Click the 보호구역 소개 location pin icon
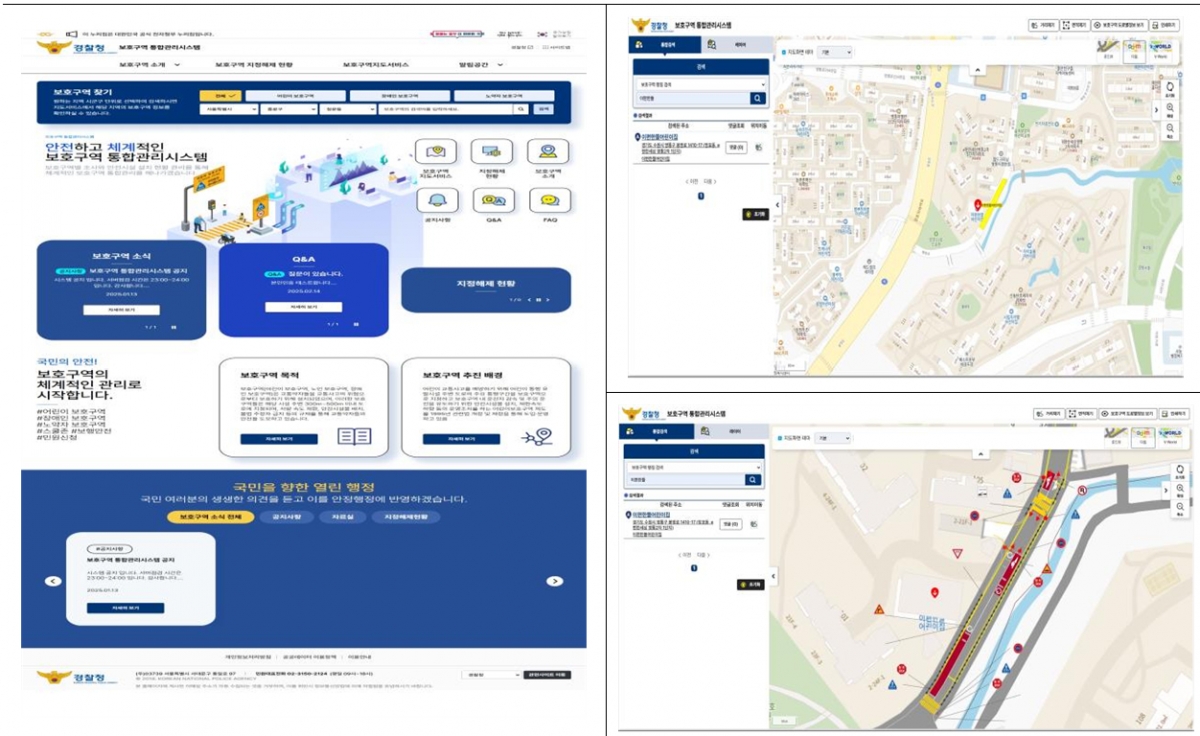This screenshot has width=1200, height=736. click(x=548, y=152)
